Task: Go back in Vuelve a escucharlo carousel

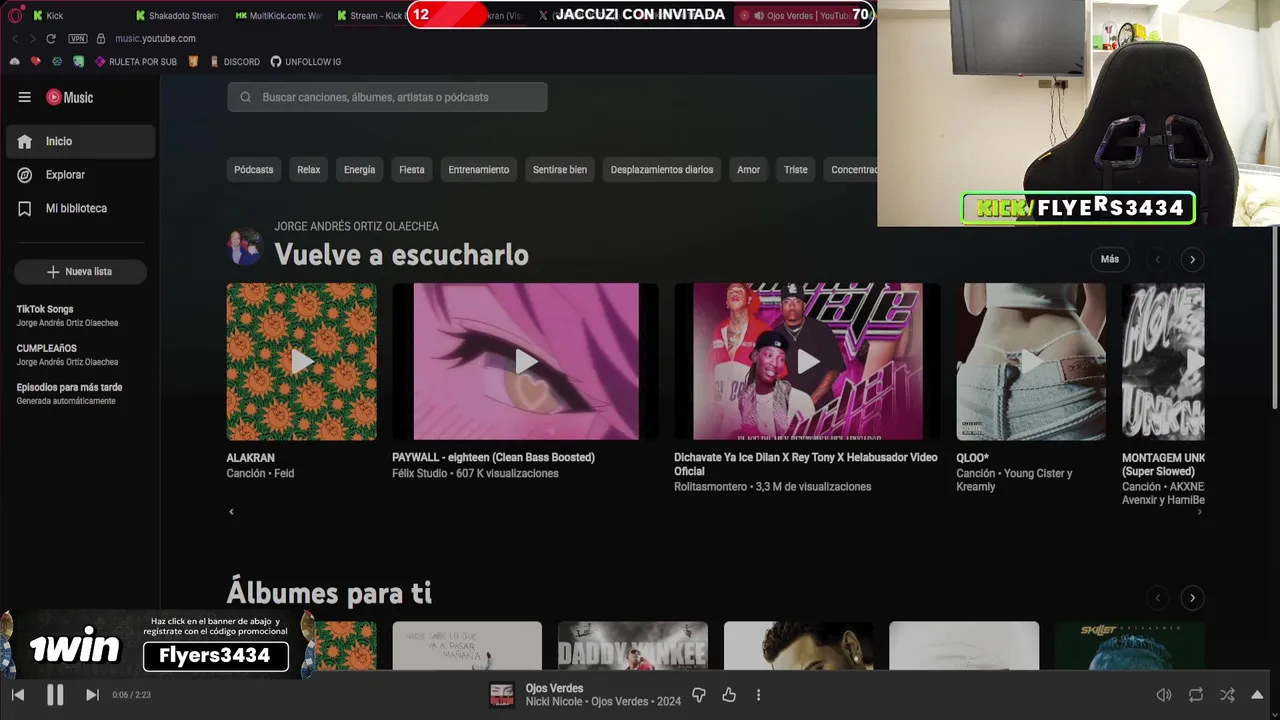Action: 1158,259
